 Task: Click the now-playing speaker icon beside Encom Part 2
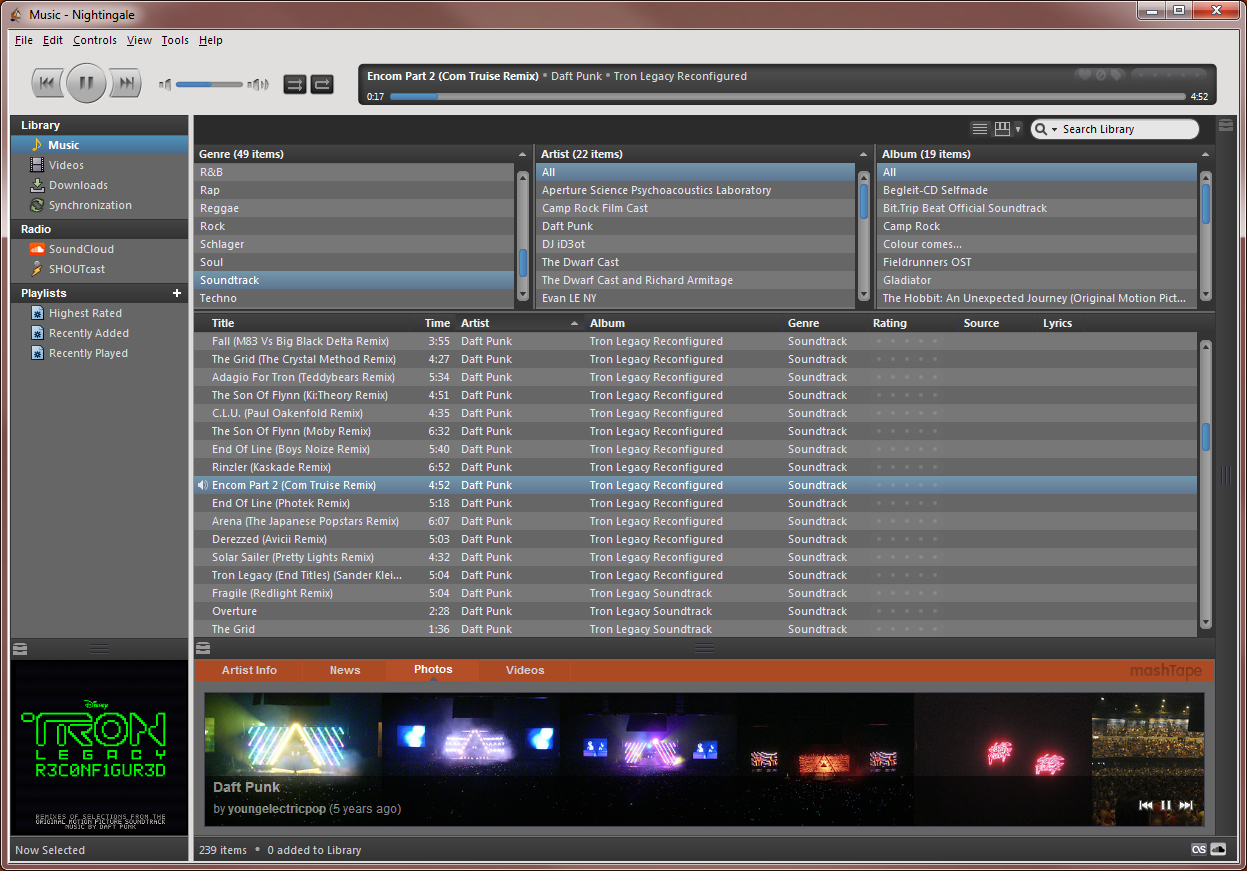pyautogui.click(x=203, y=485)
